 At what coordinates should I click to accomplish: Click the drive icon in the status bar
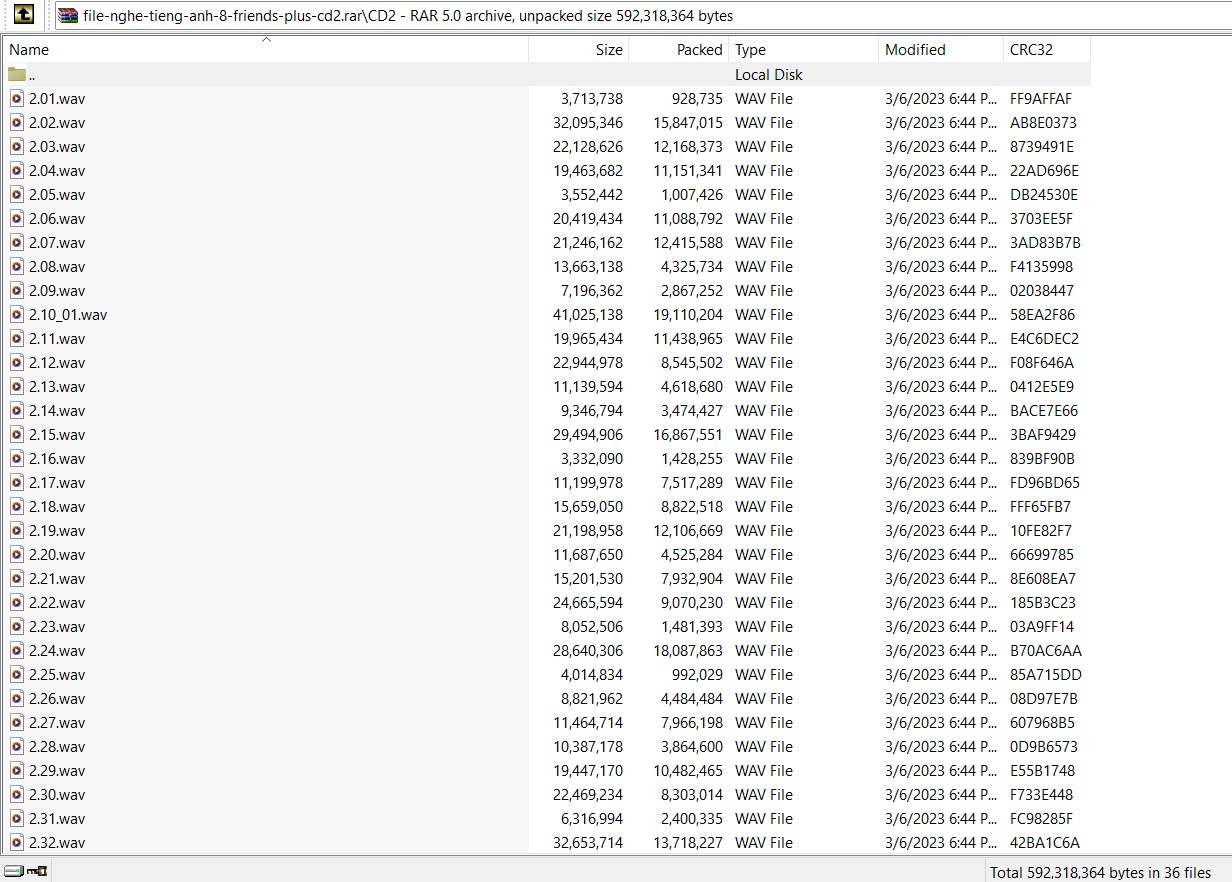click(x=15, y=871)
